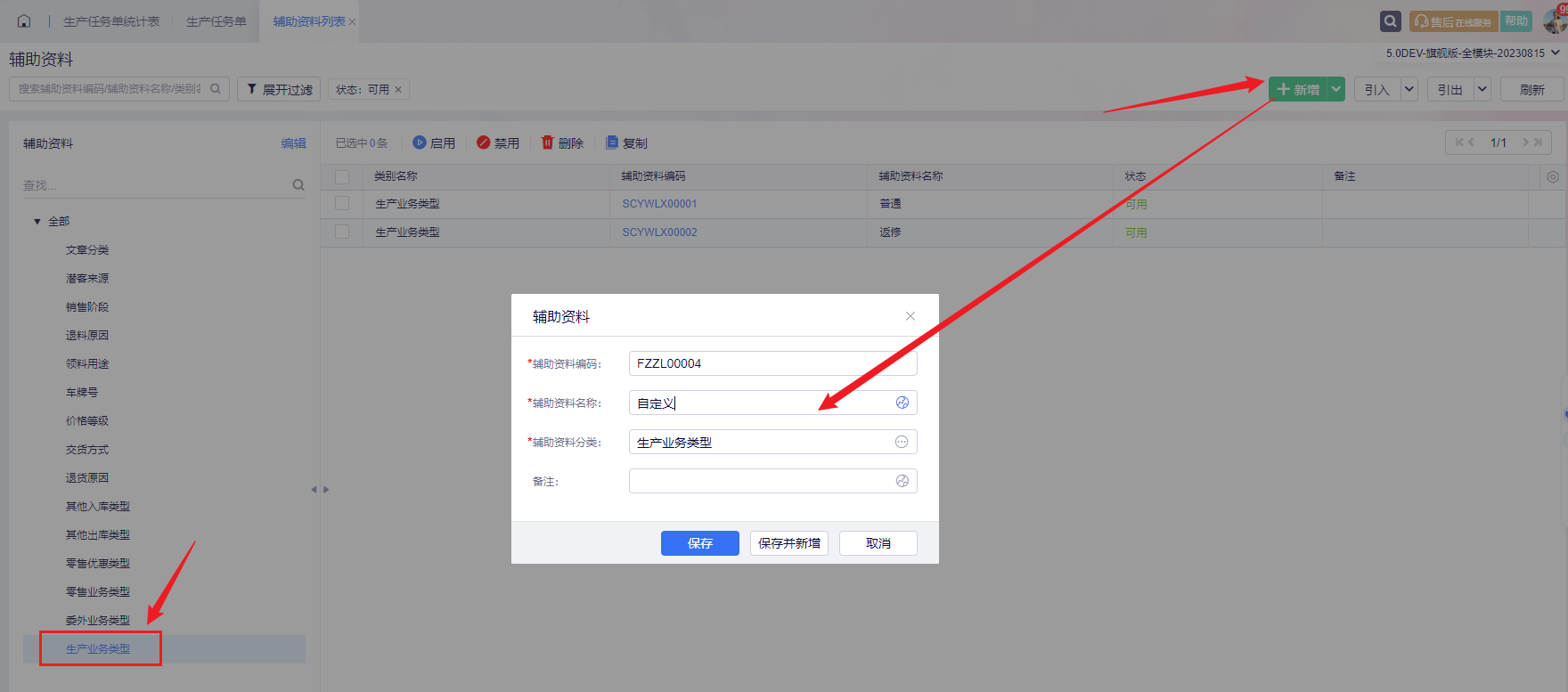Screen dimensions: 1568x692
Task: Select the 辅助资料列表 tab
Action: pyautogui.click(x=308, y=21)
